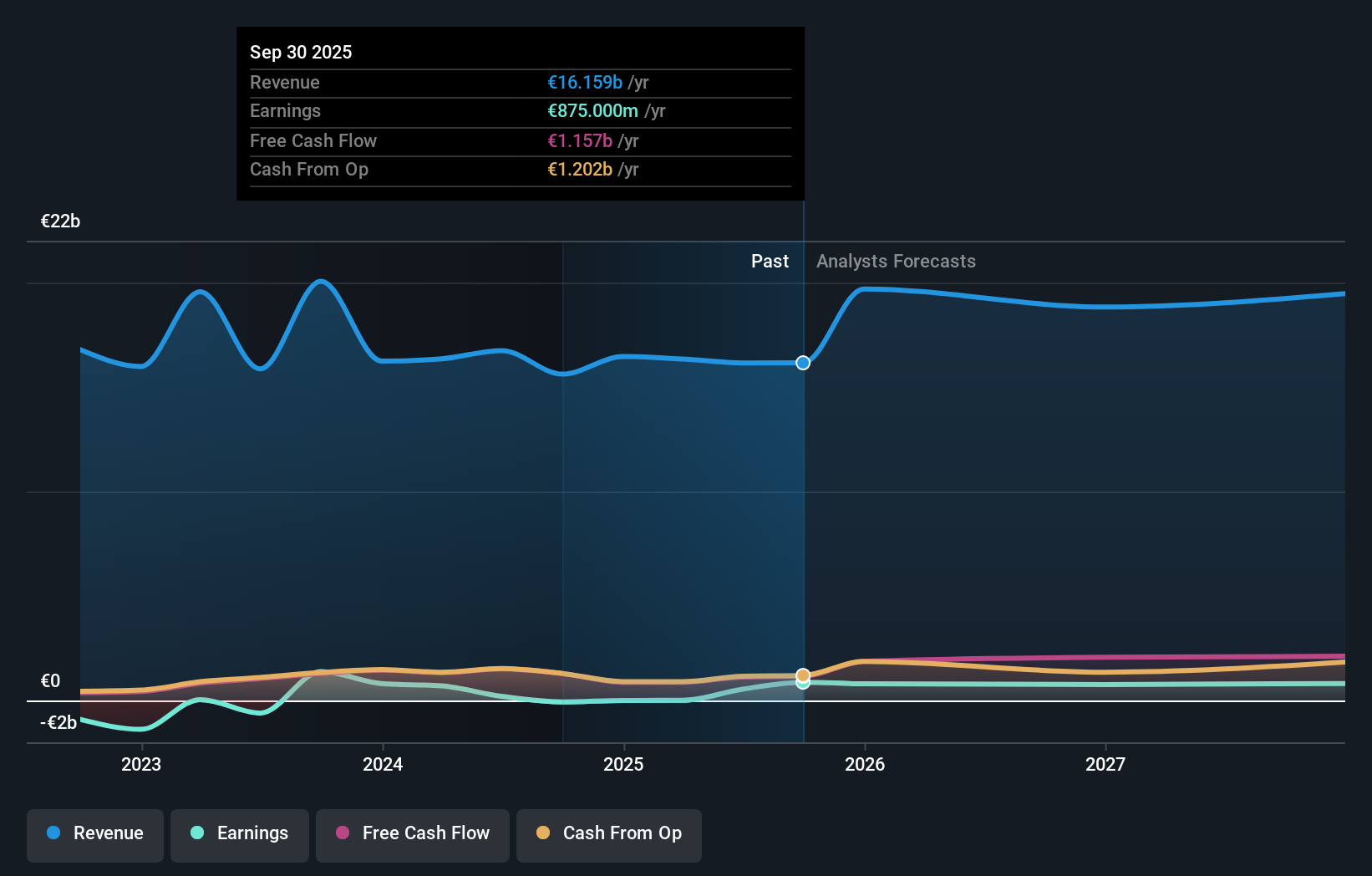Expand the Cash From Op legend entry
The height and width of the screenshot is (876, 1372).
609,833
